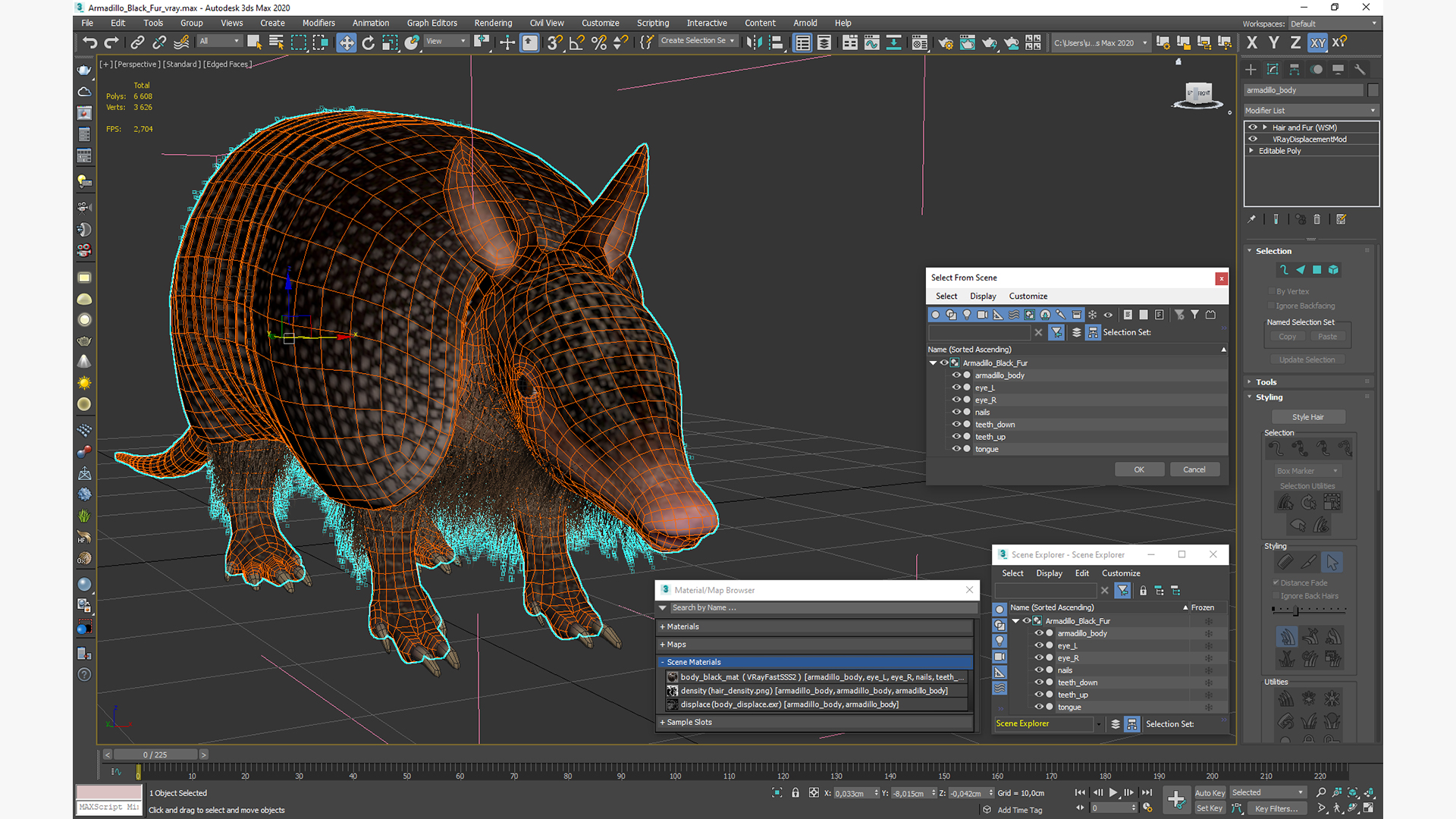
Task: Open the selection filter All dropdown
Action: (220, 41)
